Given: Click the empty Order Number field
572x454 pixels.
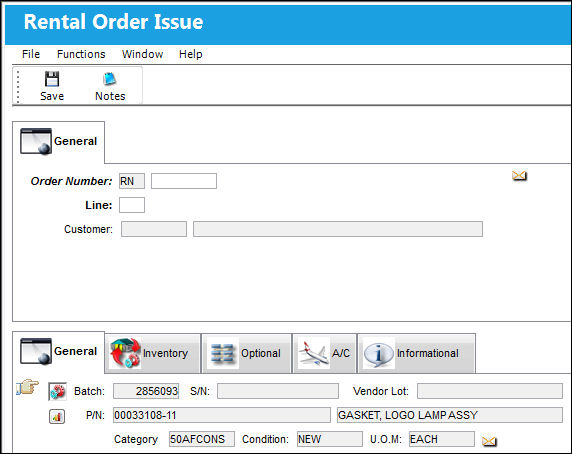Looking at the screenshot, I should point(184,181).
